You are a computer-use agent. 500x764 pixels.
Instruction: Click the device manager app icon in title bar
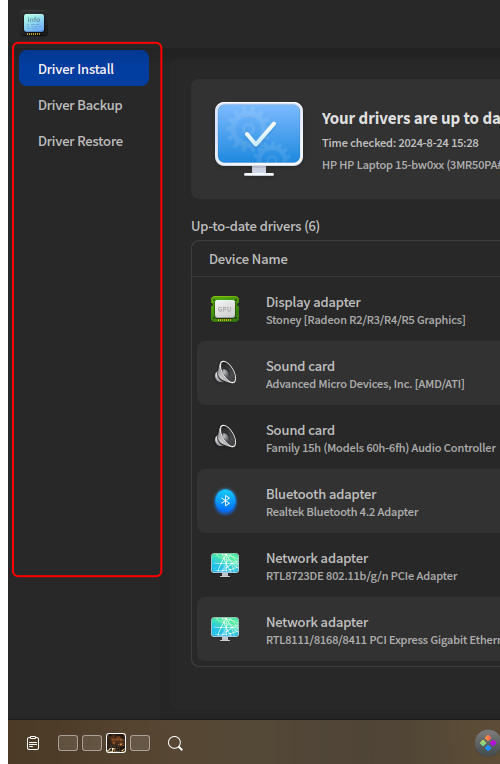click(34, 23)
